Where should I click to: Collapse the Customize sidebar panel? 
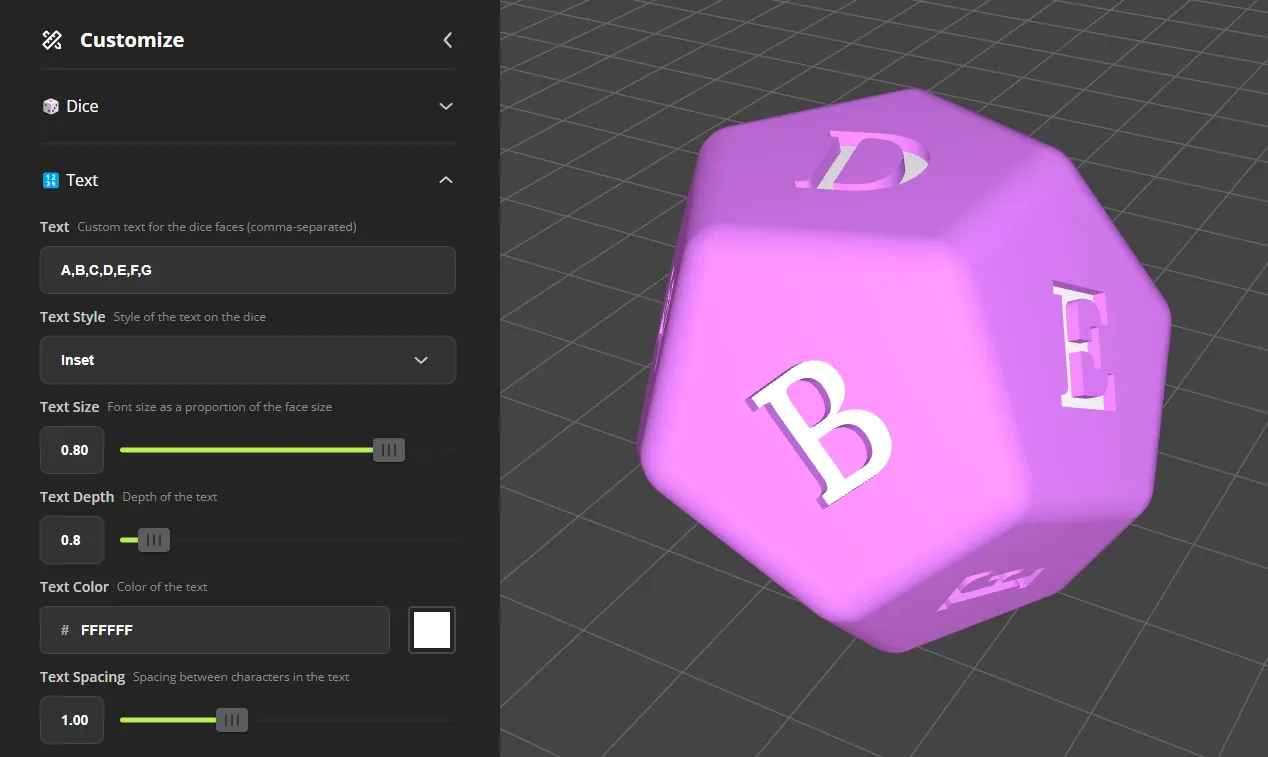click(x=447, y=41)
